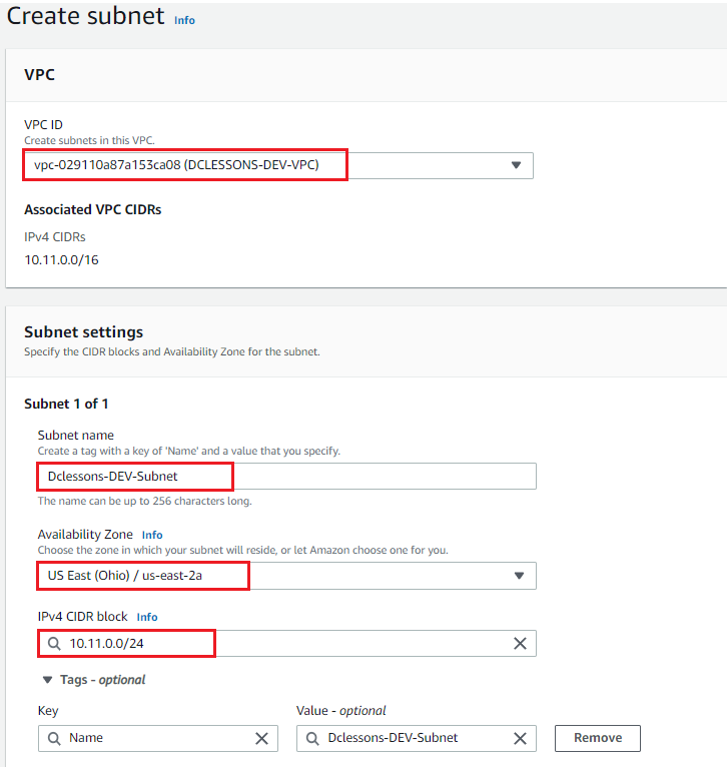Open the IPv4 CIDR block Info link

[147, 617]
